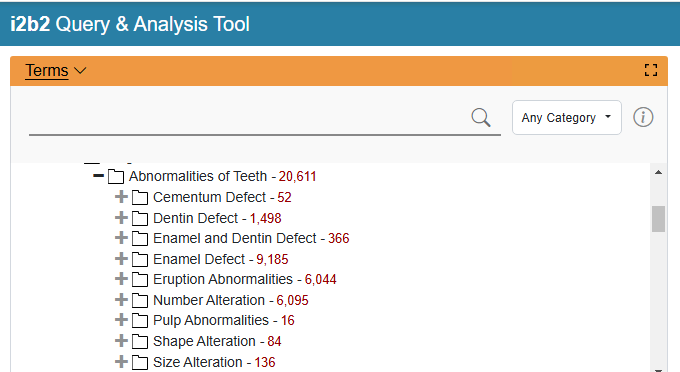Select the Eruption Abnormalities term label

[223, 280]
